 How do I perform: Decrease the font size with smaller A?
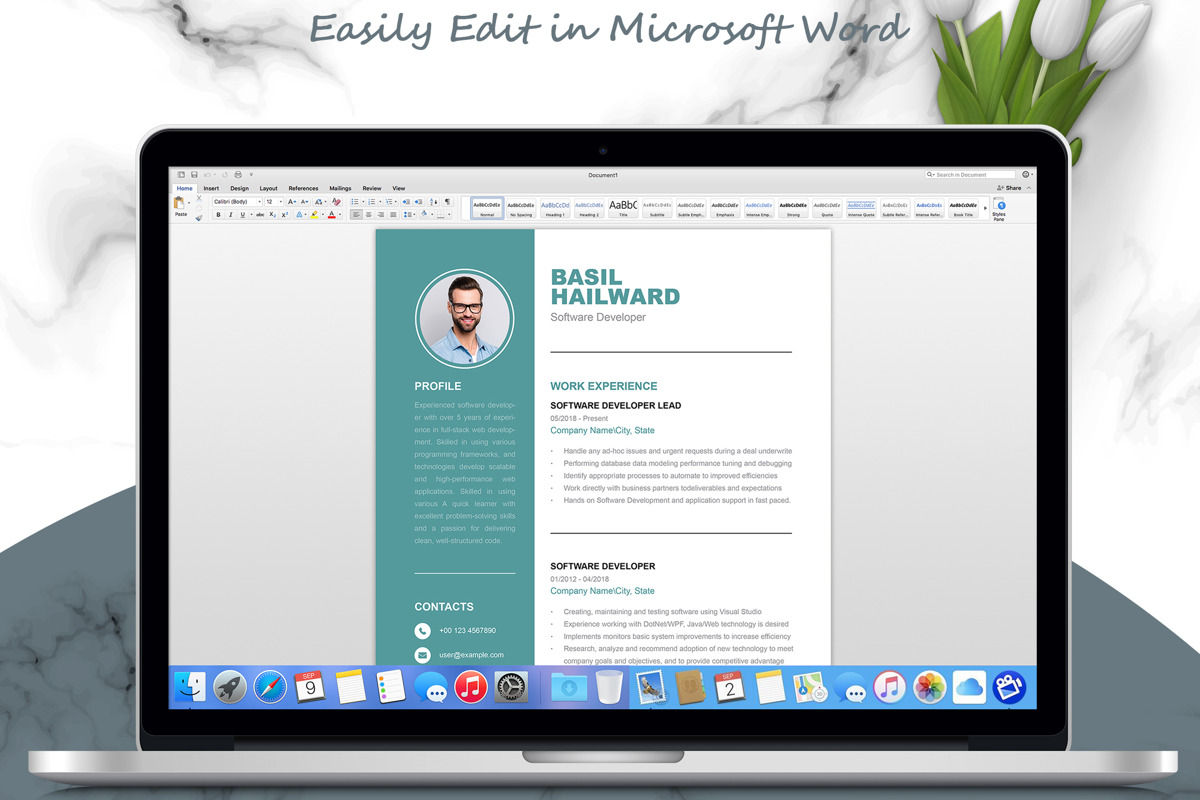pos(305,202)
